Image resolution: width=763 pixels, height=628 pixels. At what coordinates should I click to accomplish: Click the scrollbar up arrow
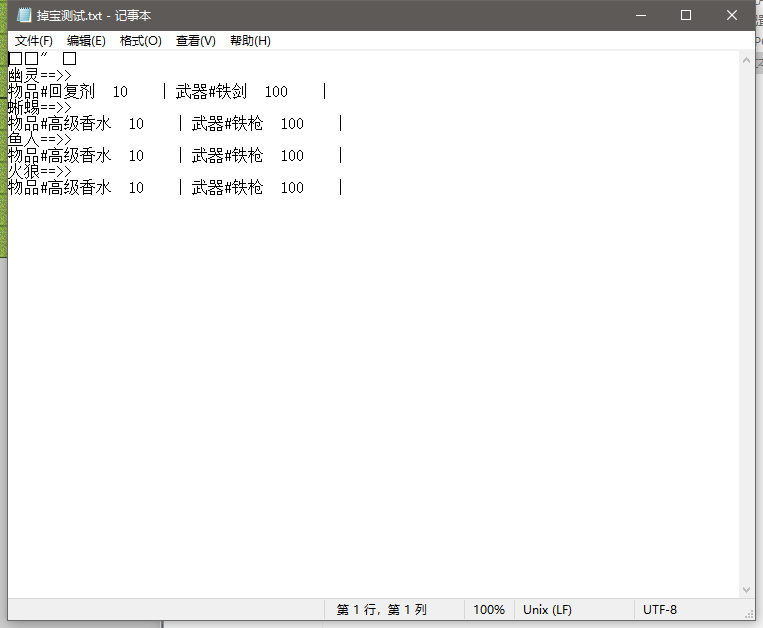tap(746, 60)
